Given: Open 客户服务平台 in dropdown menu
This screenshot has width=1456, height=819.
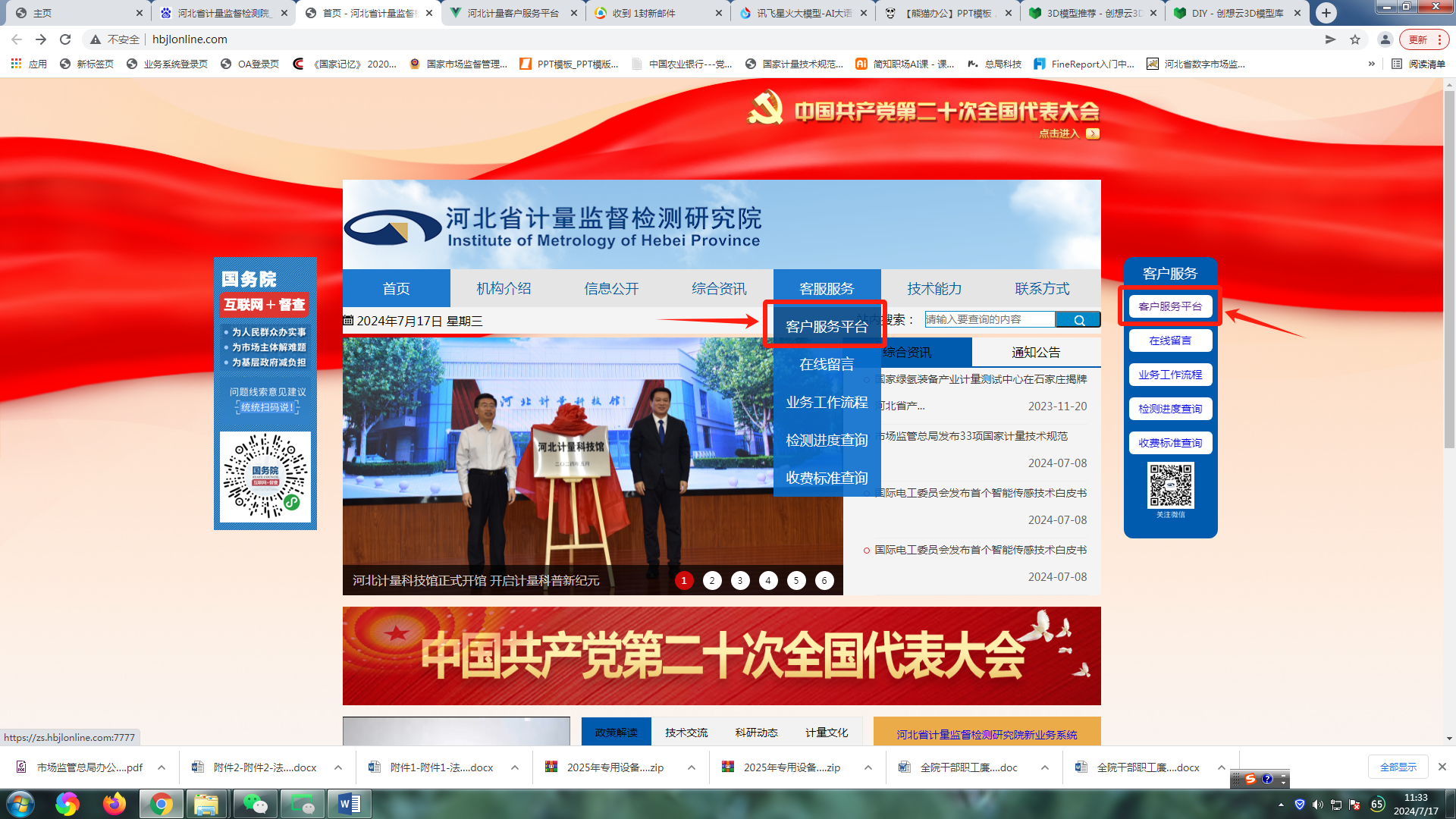Looking at the screenshot, I should [x=827, y=327].
